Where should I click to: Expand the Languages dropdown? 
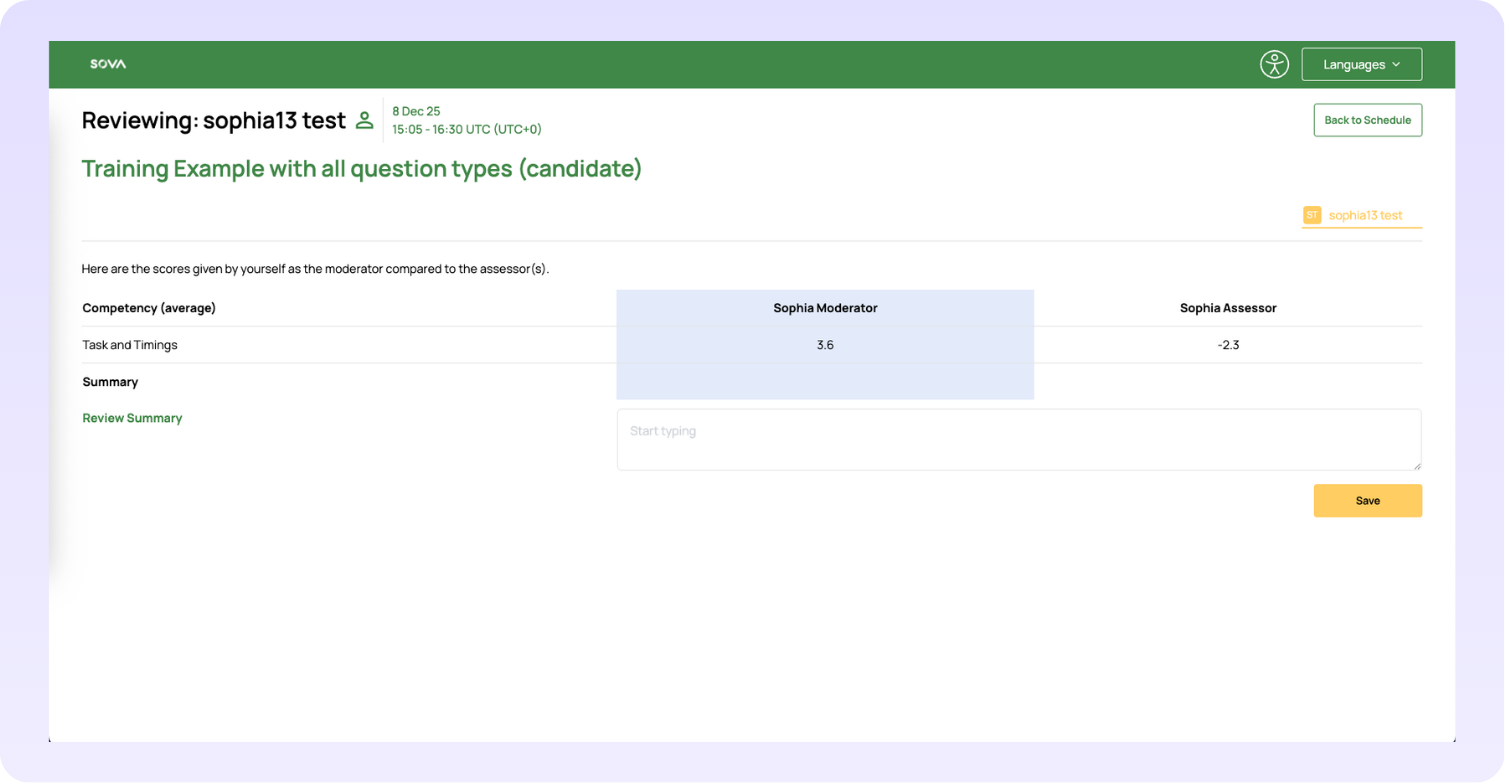[1360, 64]
